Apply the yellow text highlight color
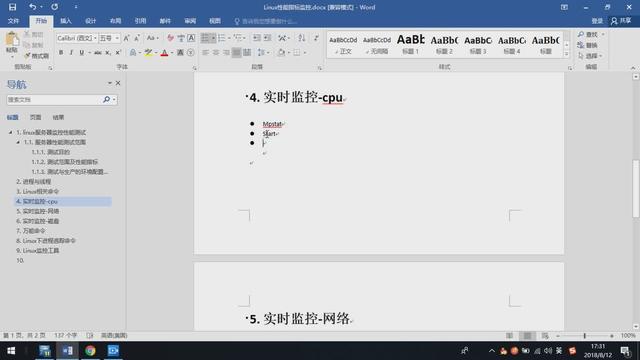The height and width of the screenshot is (360, 640). point(148,52)
